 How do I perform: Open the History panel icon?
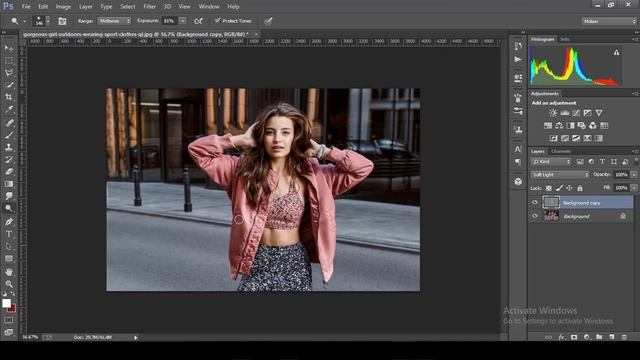[518, 46]
